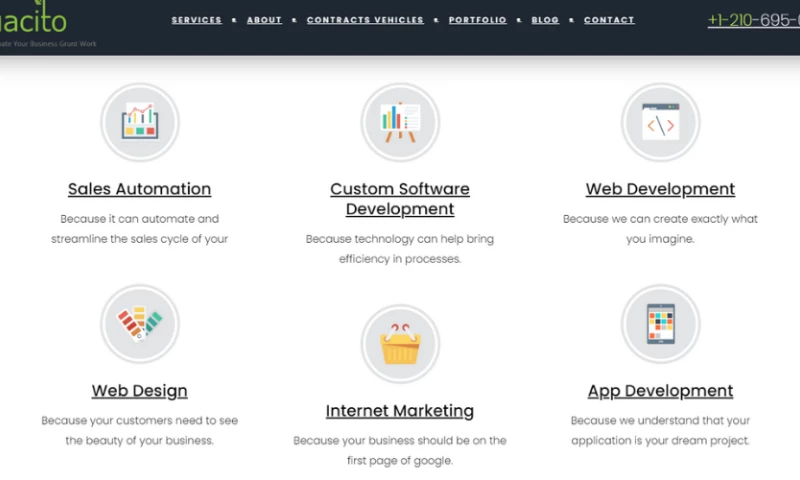800x480 pixels.
Task: Open the Sales Automation heading link
Action: click(140, 189)
